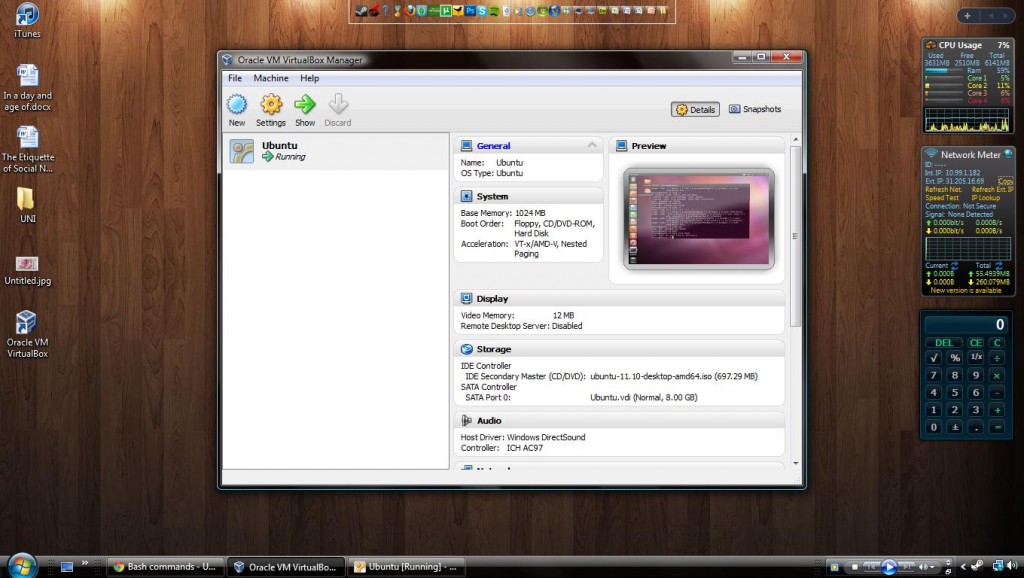Open the media player volume dropdown arrow
This screenshot has height=578, width=1024.
pos(933,567)
